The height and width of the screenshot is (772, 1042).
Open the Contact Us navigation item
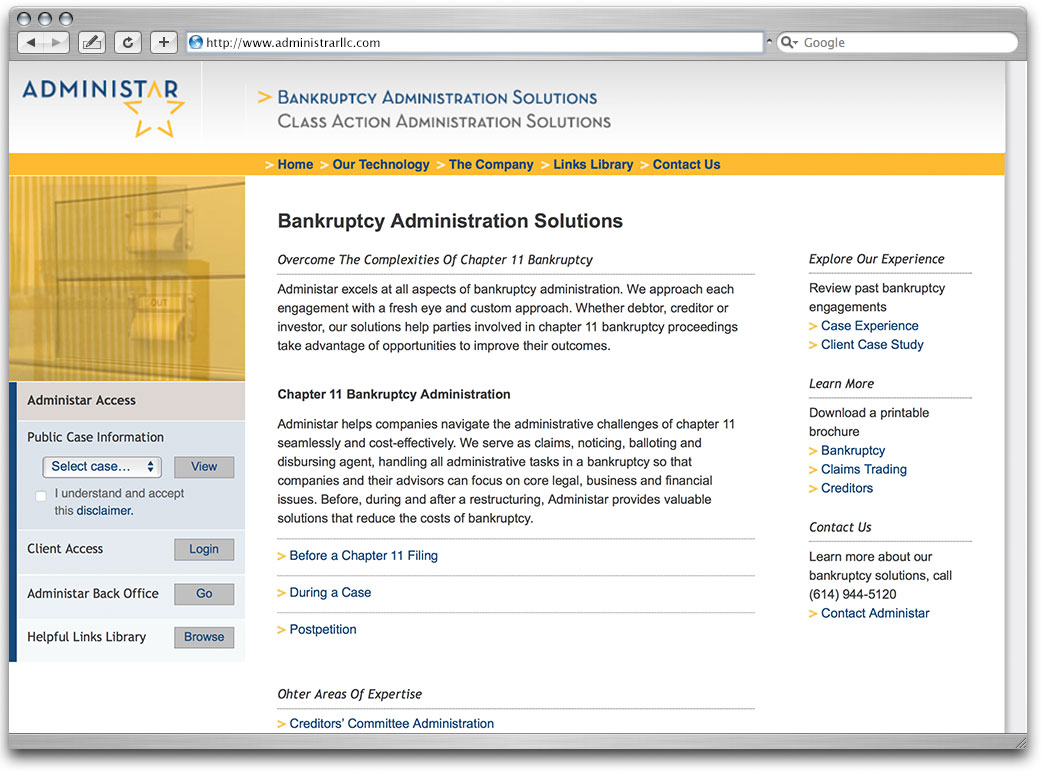[x=686, y=164]
